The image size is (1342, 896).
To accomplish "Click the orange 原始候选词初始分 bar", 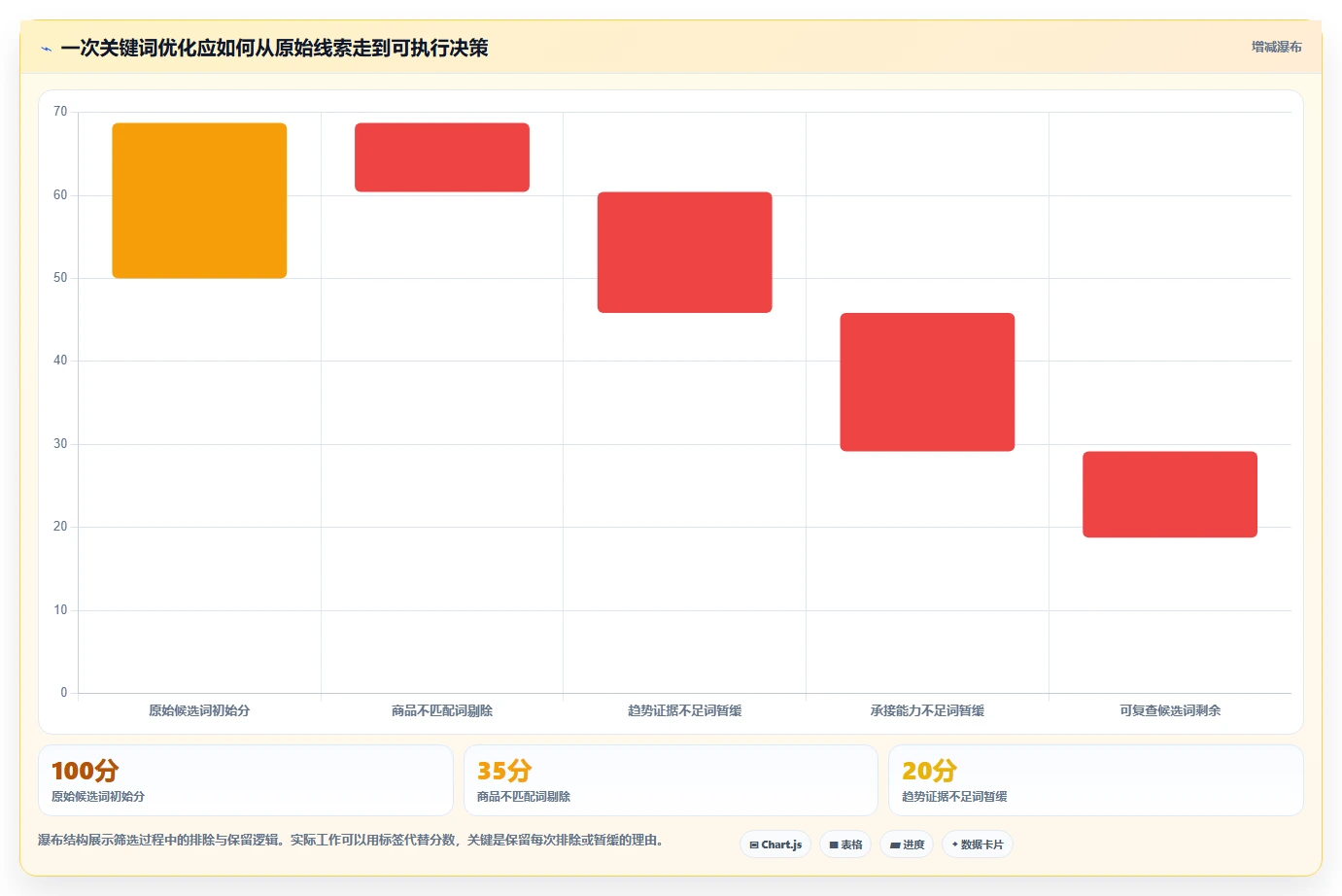I will pyautogui.click(x=199, y=200).
